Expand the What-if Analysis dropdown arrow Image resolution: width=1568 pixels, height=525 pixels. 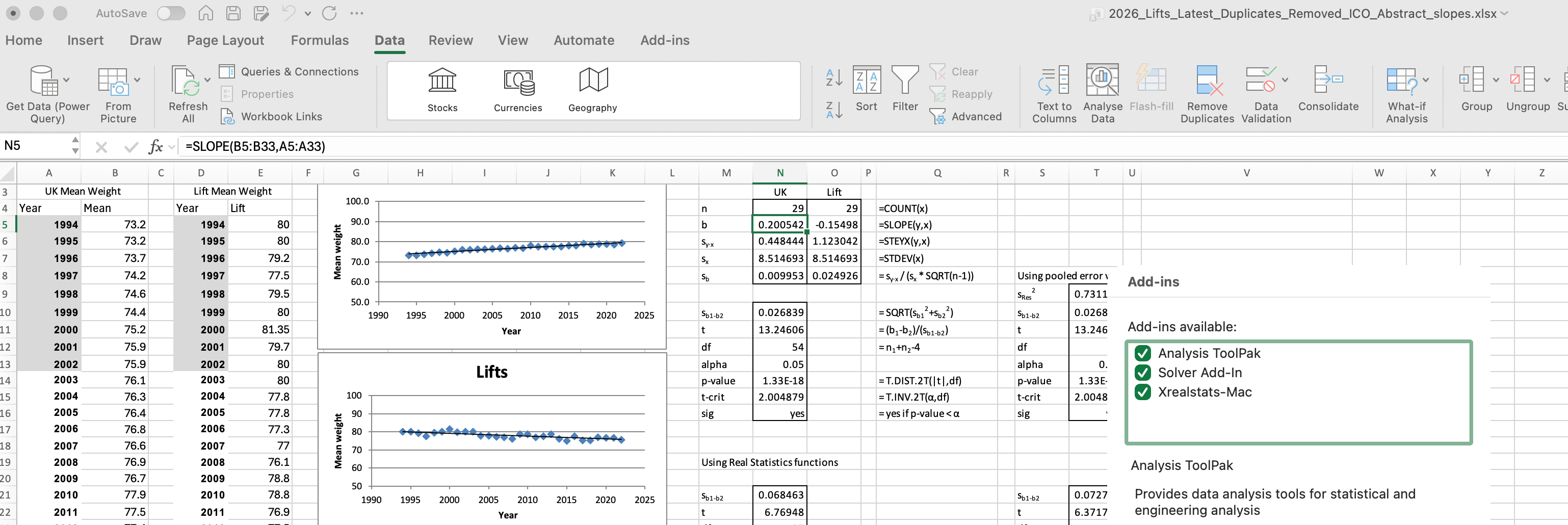pyautogui.click(x=1425, y=80)
